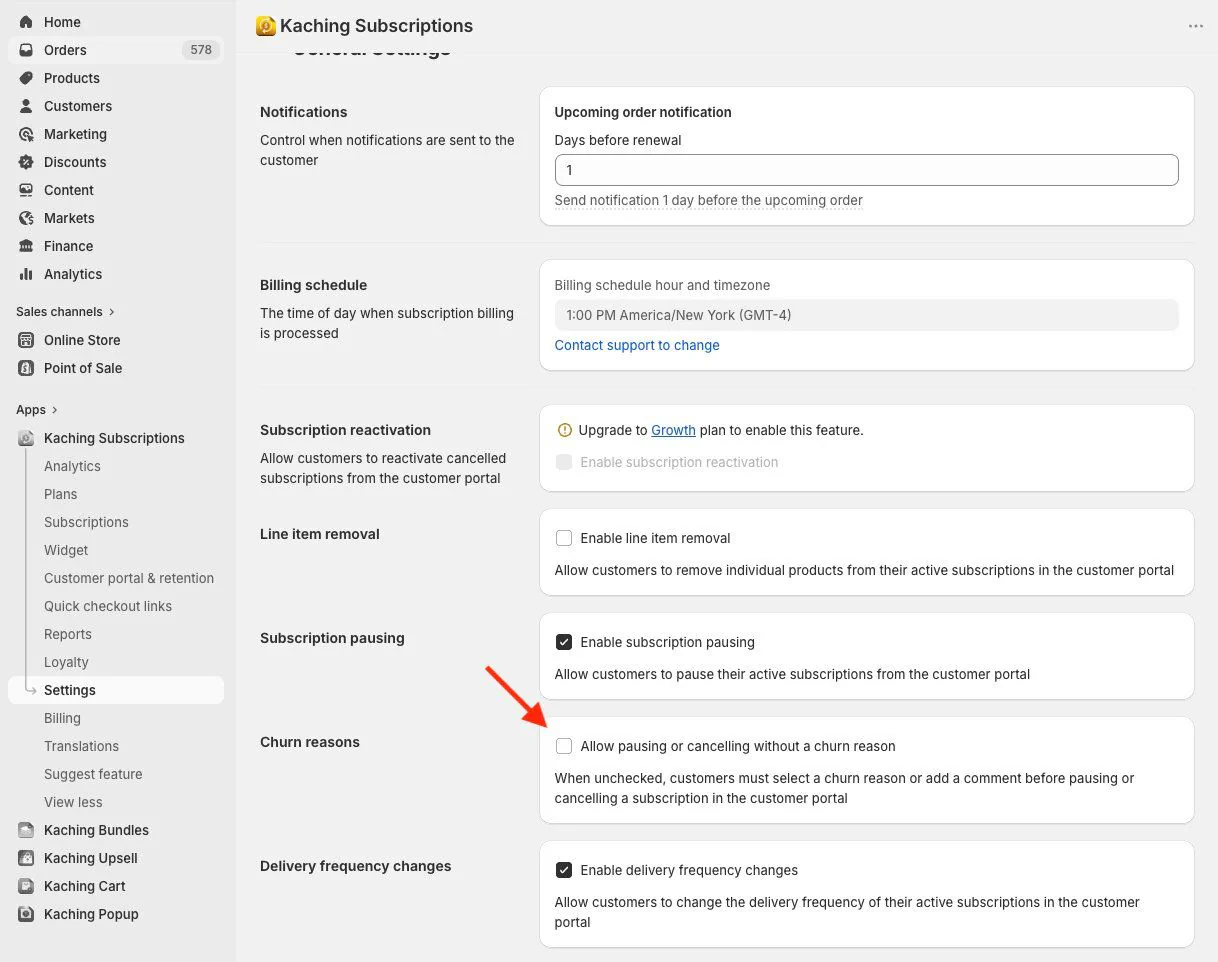Click the Suggest feature link
Screen dimensions: 1218x962
click(x=93, y=774)
